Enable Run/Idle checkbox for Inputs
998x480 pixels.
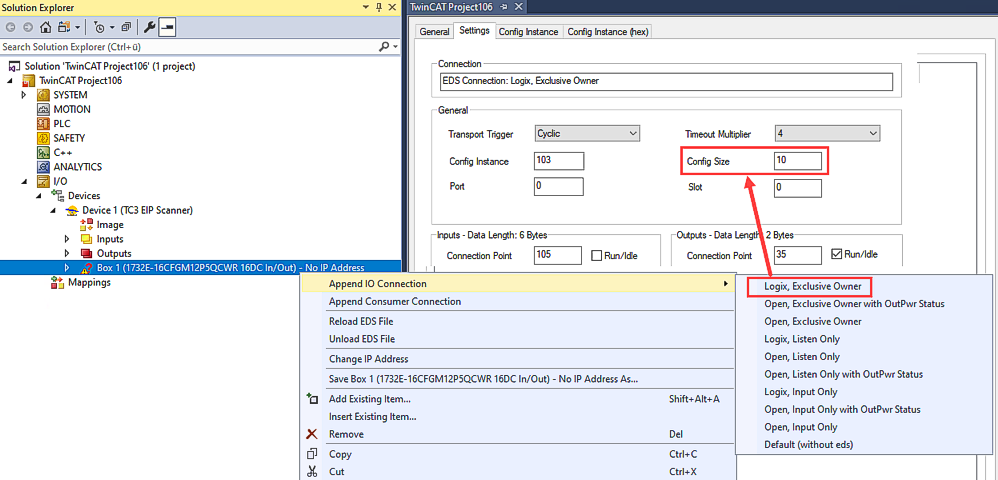point(596,255)
